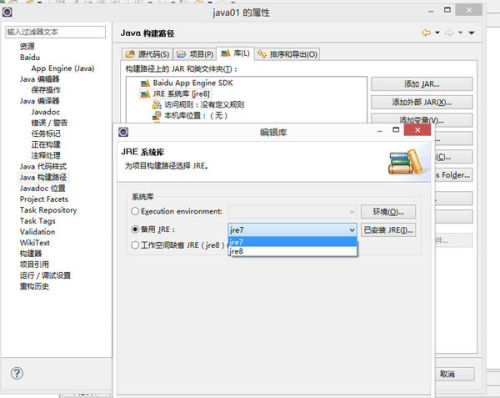This screenshot has width=500, height=398.
Task: Select Validation tree item
Action: (37, 232)
